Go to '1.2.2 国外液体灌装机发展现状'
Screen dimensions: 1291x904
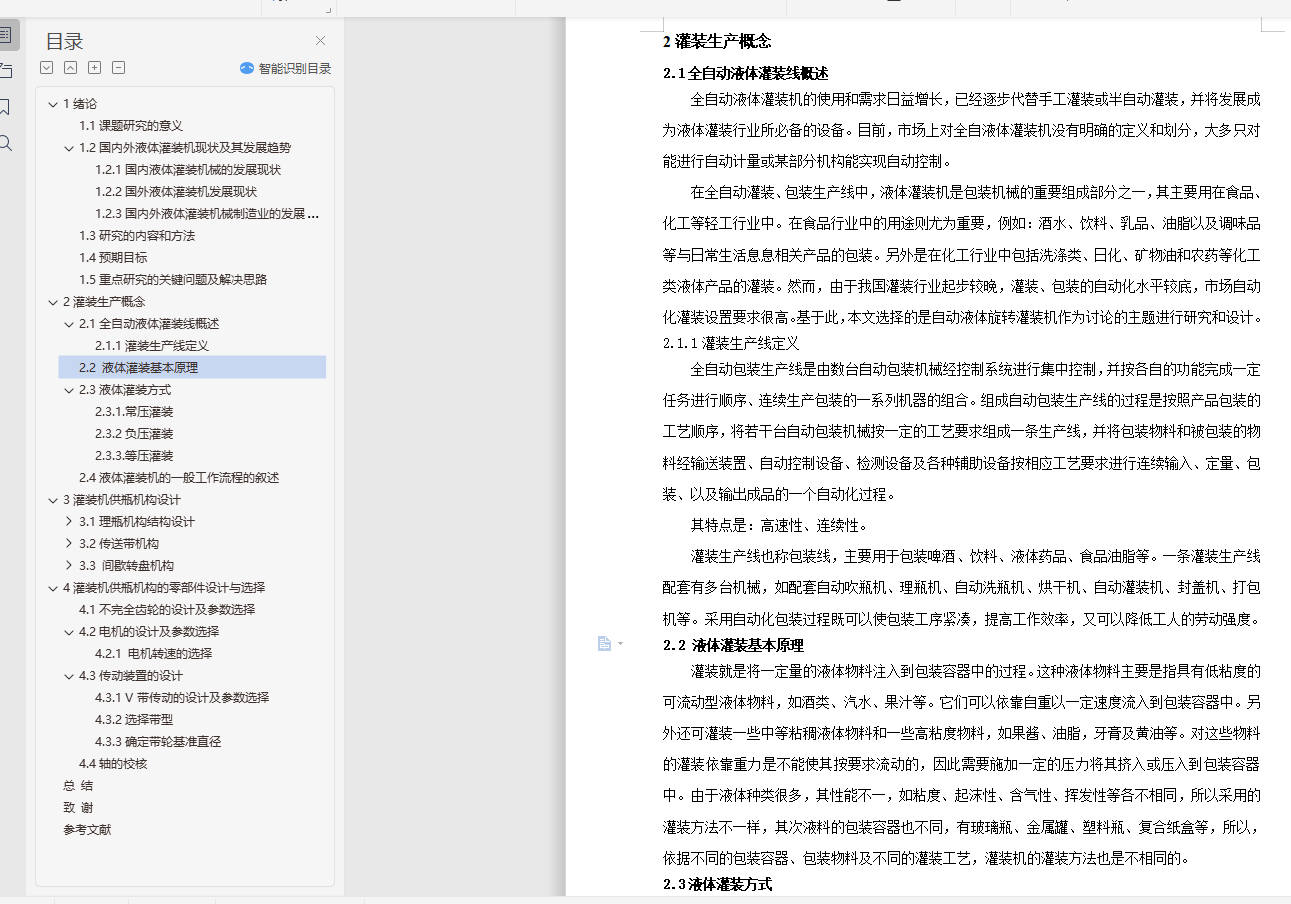coord(176,191)
